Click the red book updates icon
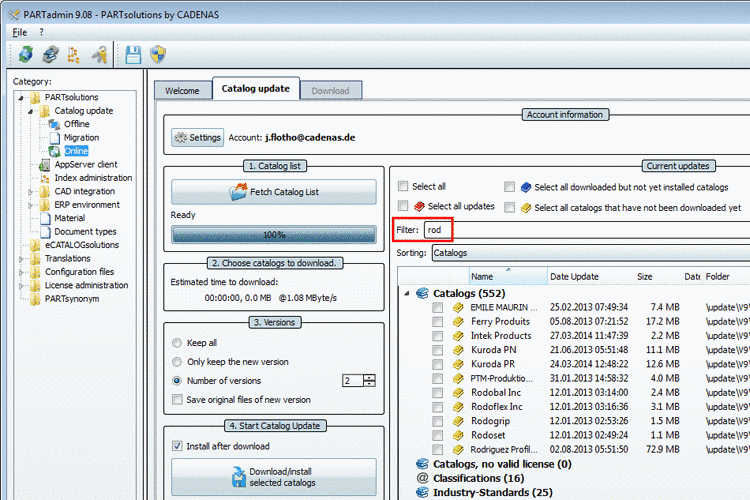The image size is (750, 500). point(419,207)
